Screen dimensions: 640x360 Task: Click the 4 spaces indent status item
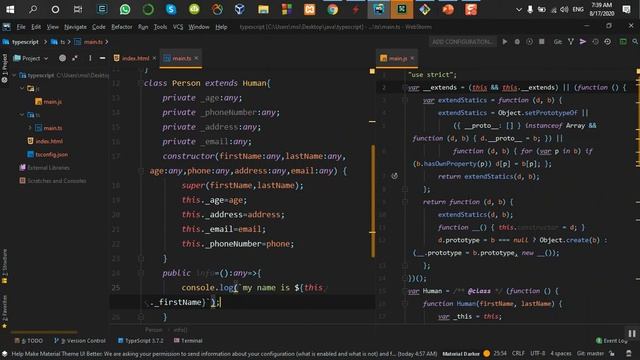tap(561, 353)
